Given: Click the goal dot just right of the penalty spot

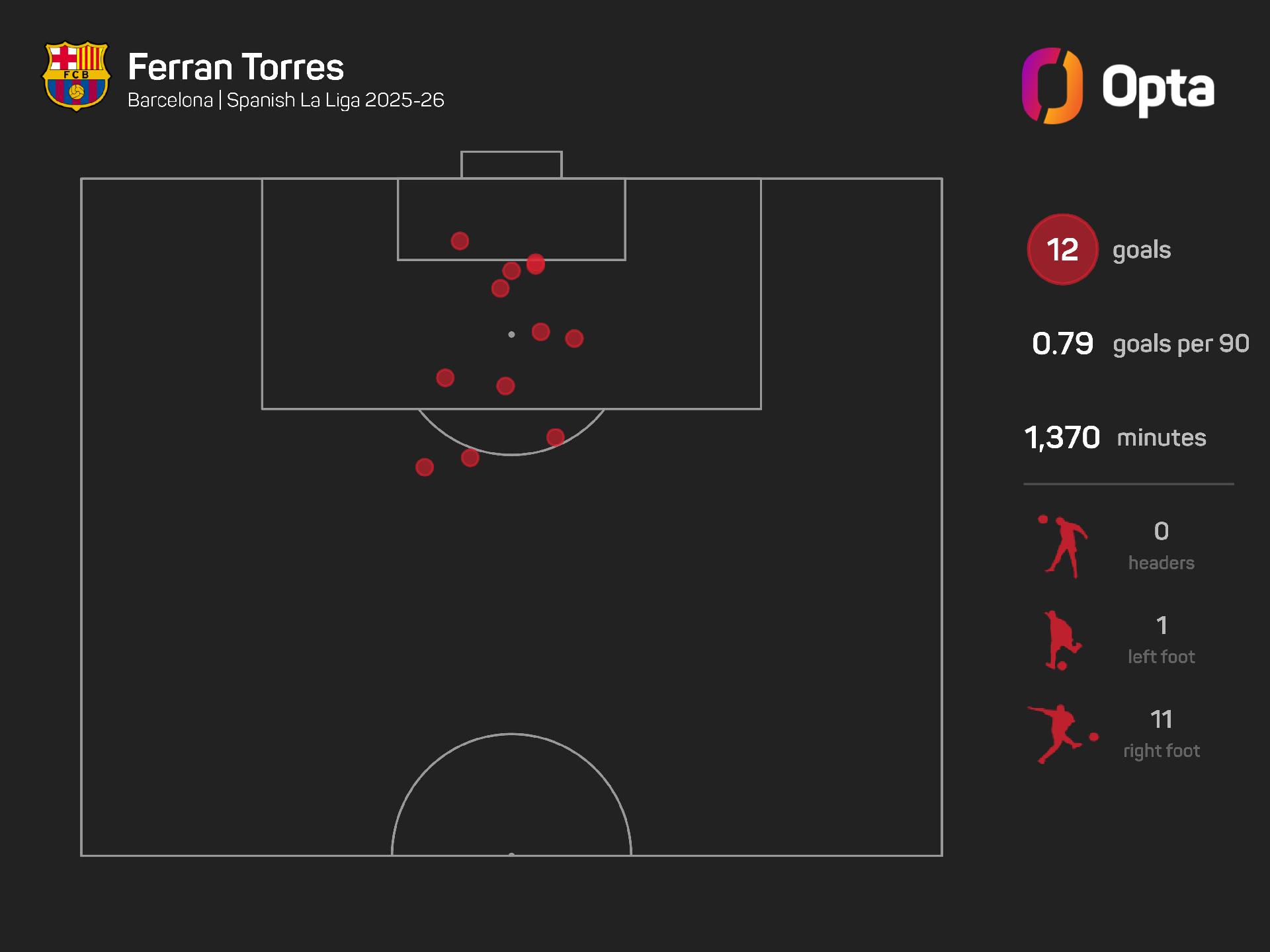Looking at the screenshot, I should [x=540, y=332].
